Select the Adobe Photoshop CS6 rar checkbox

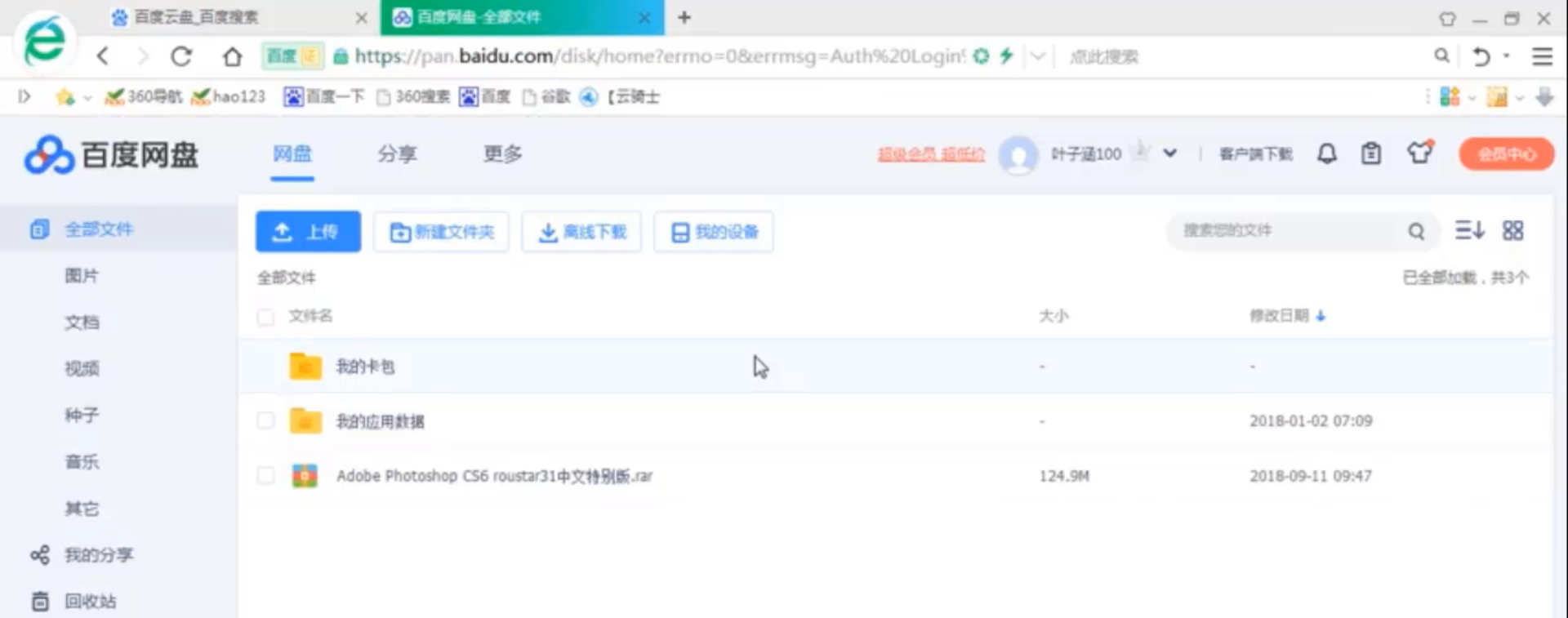(x=265, y=475)
